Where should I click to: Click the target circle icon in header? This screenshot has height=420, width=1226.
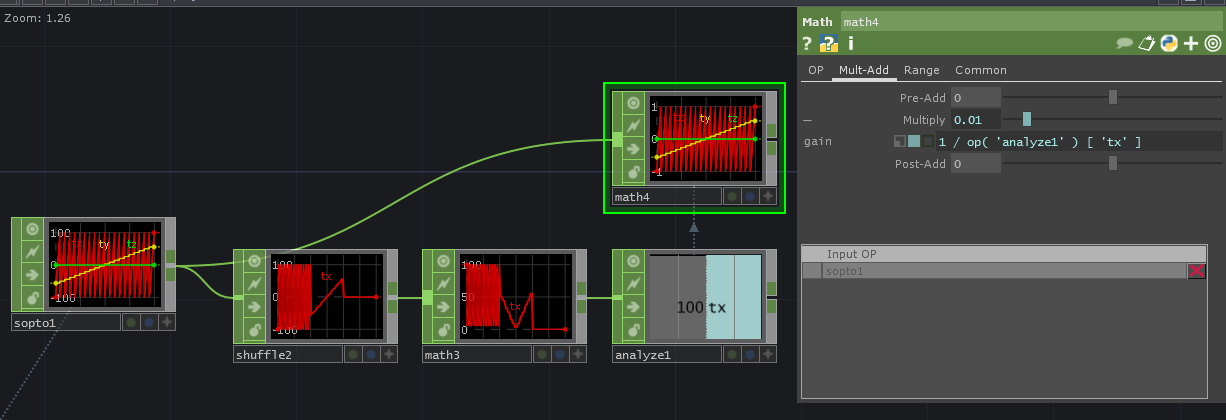(1212, 43)
